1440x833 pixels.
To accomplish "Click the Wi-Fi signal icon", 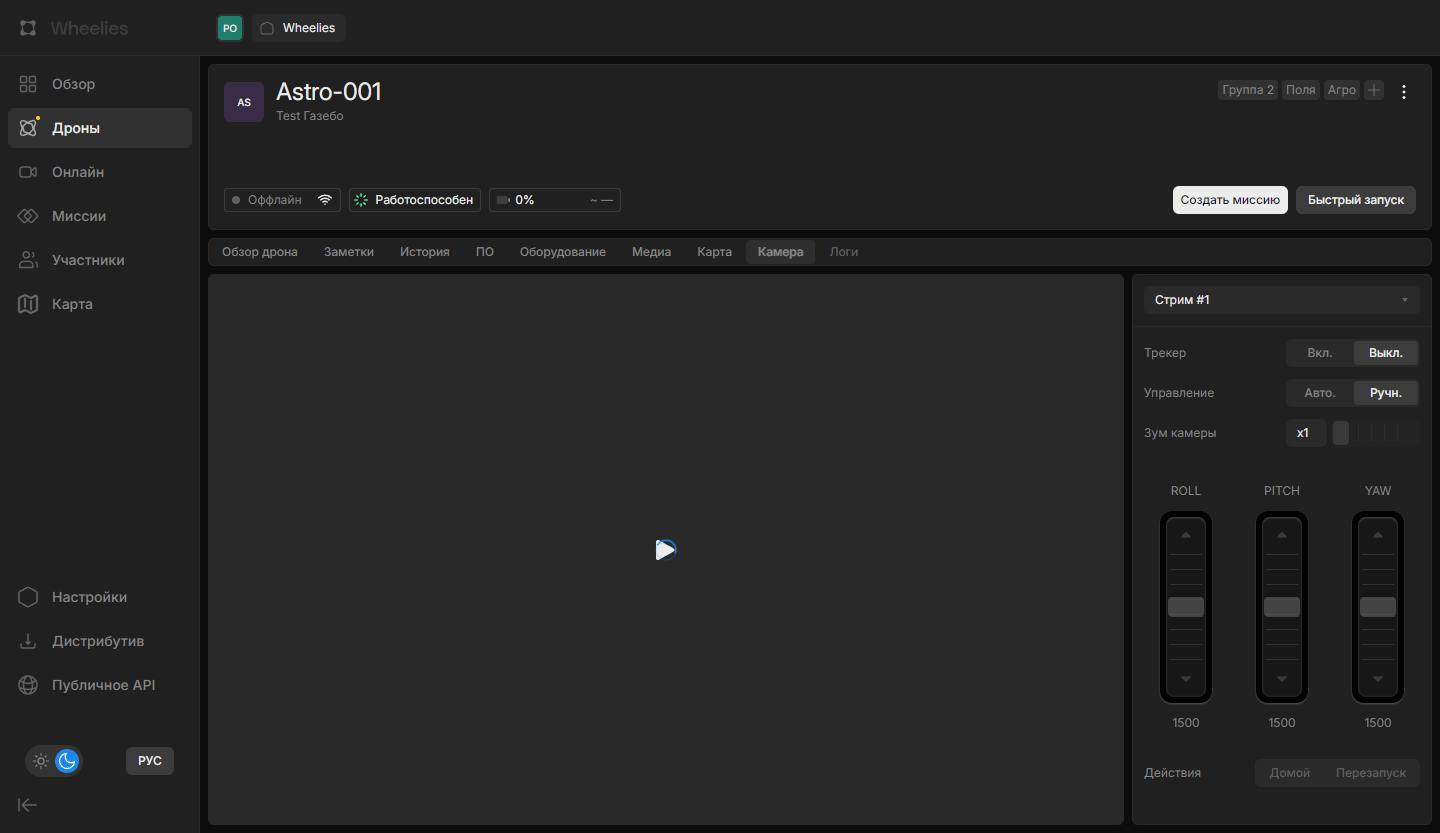I will [324, 200].
